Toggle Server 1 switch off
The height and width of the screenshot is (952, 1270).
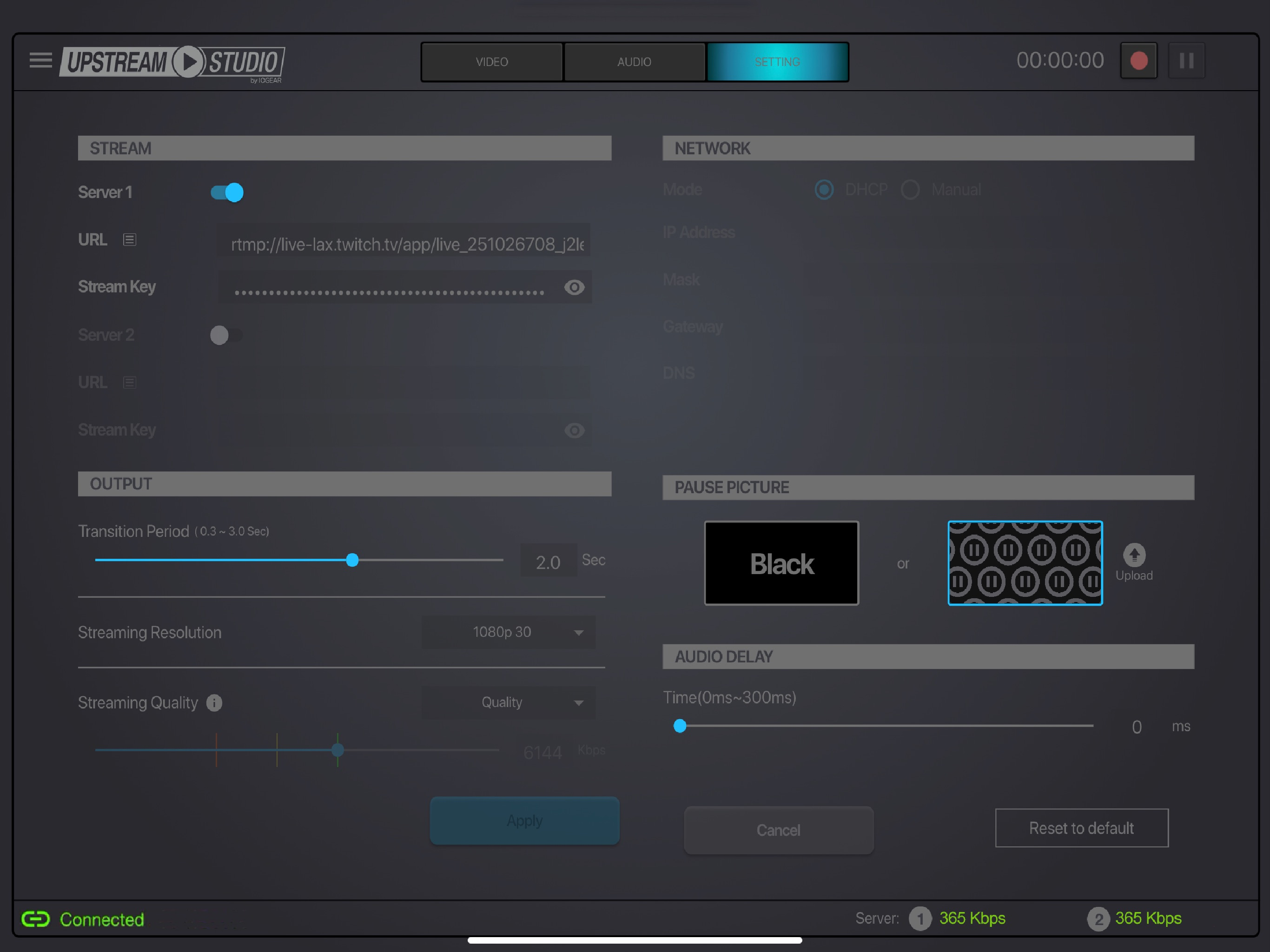coord(227,192)
